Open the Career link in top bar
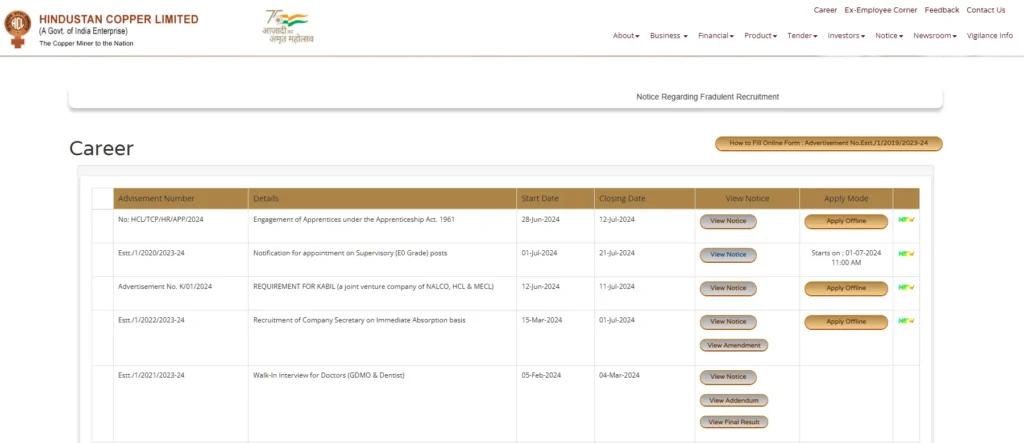 [825, 10]
